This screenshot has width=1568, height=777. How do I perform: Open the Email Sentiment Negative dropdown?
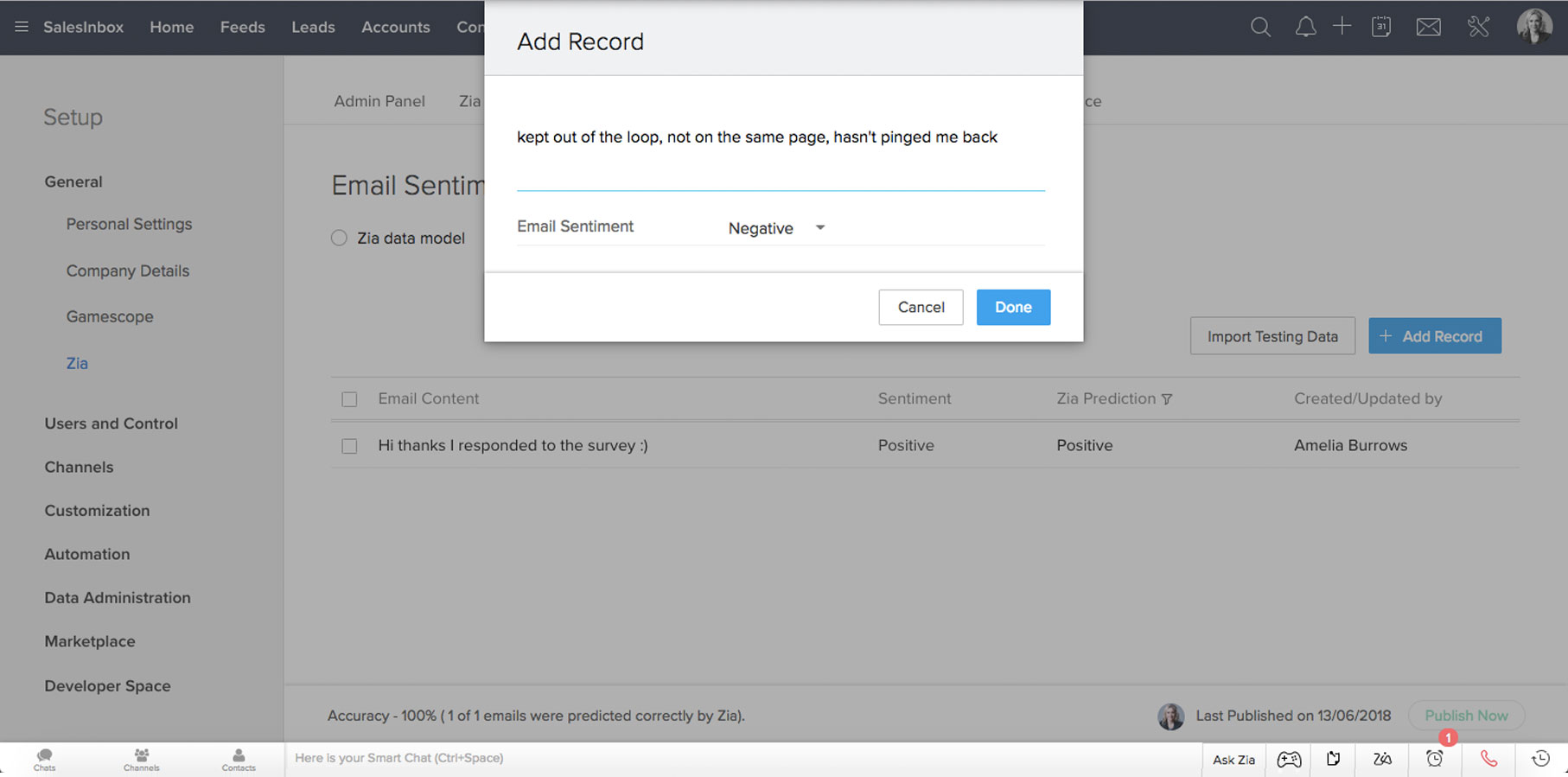tap(777, 228)
